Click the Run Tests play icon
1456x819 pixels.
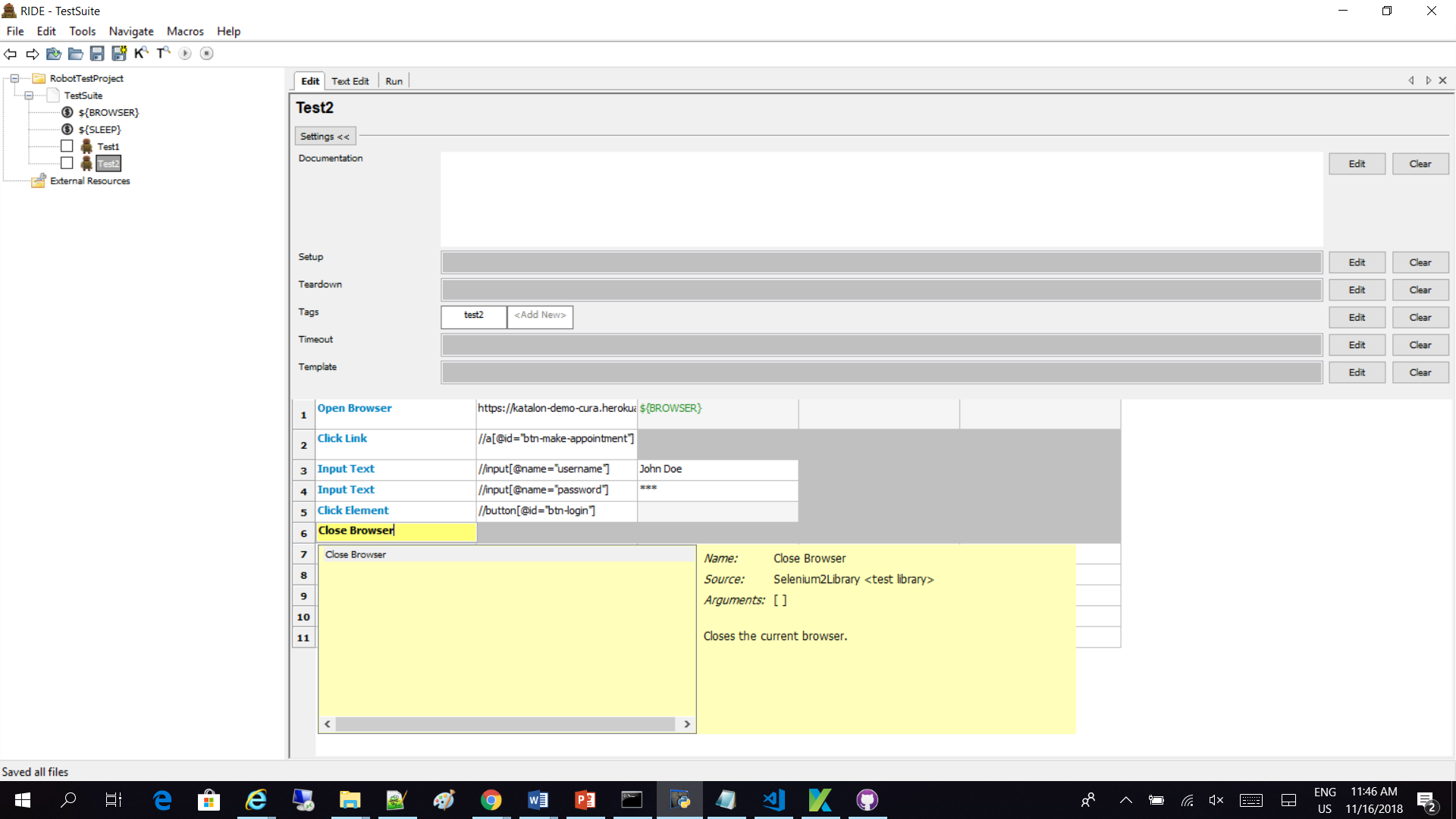pyautogui.click(x=185, y=54)
